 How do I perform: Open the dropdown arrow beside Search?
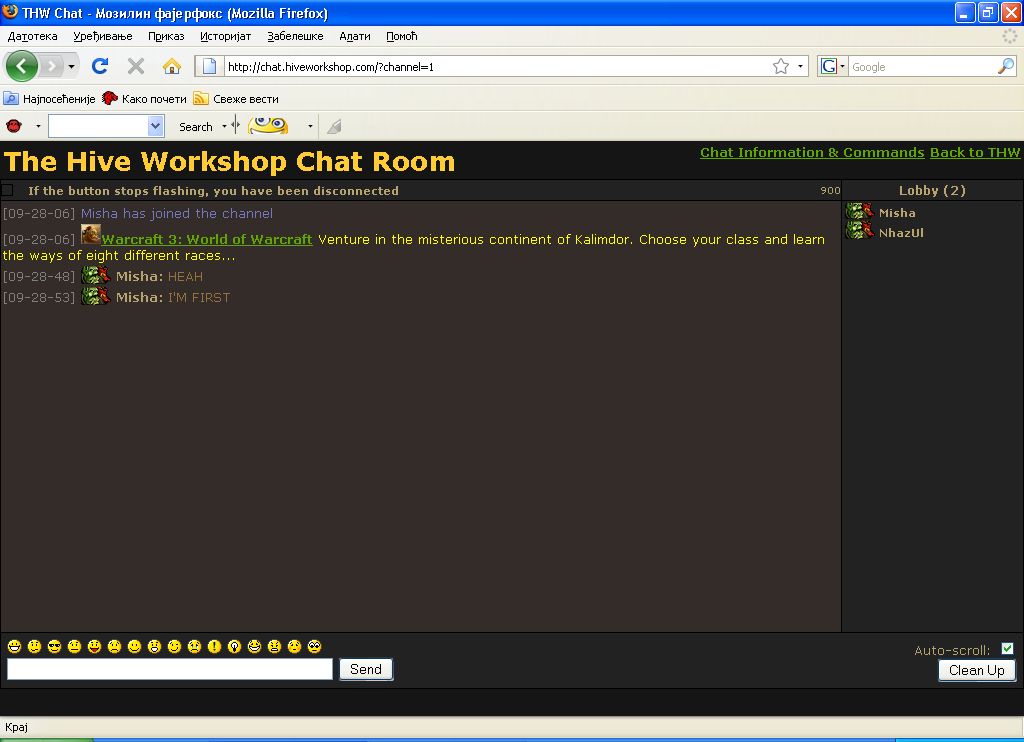tap(224, 126)
